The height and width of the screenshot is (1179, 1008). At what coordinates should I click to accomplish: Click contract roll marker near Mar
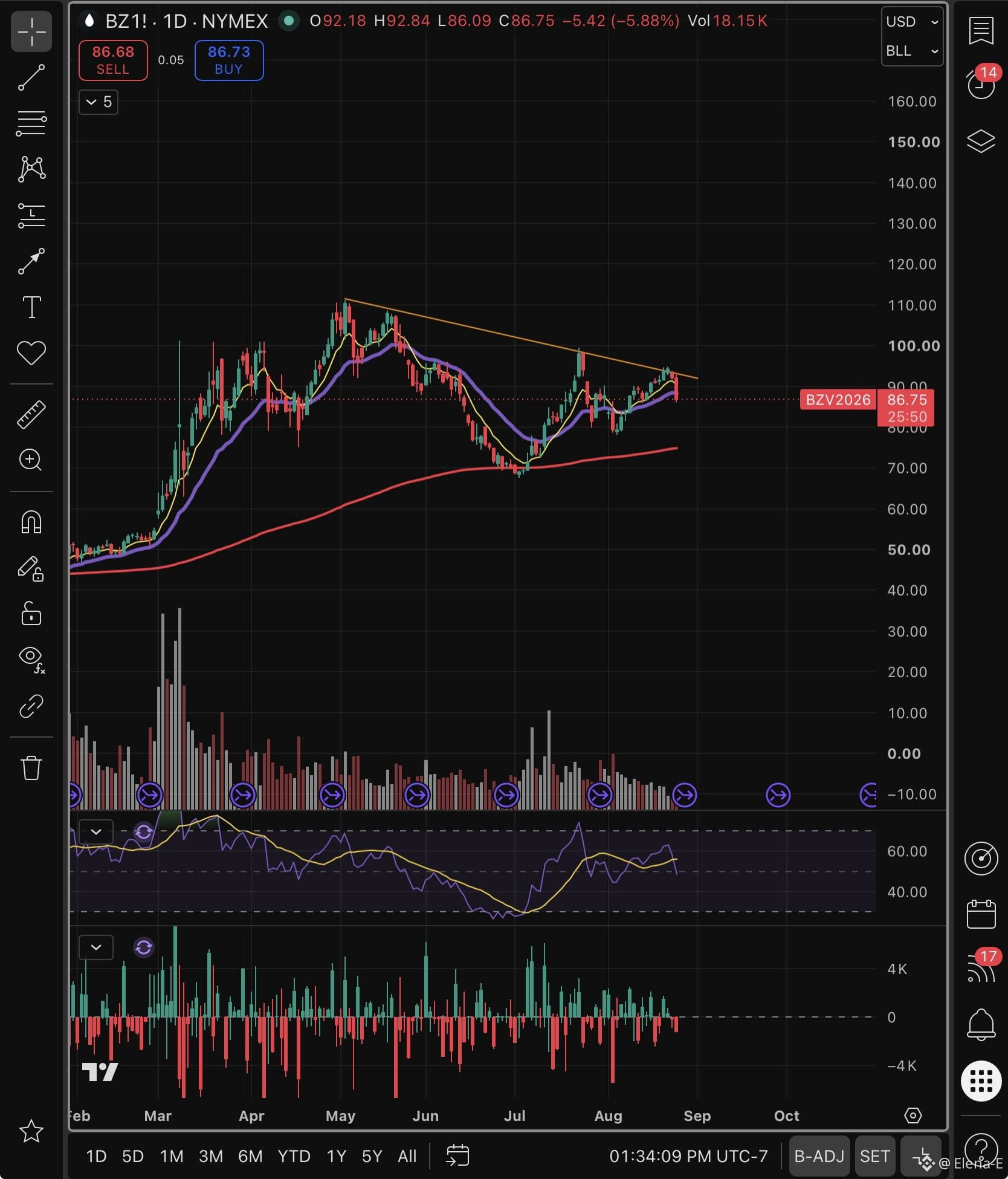tap(149, 795)
